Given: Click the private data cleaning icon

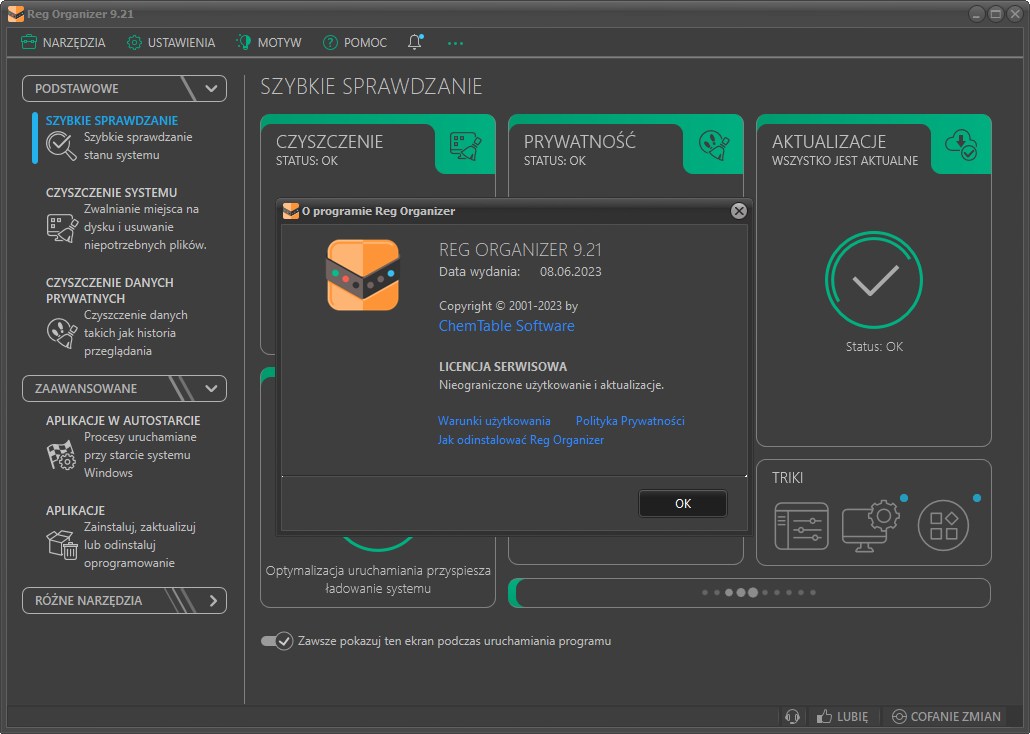Looking at the screenshot, I should 62,333.
